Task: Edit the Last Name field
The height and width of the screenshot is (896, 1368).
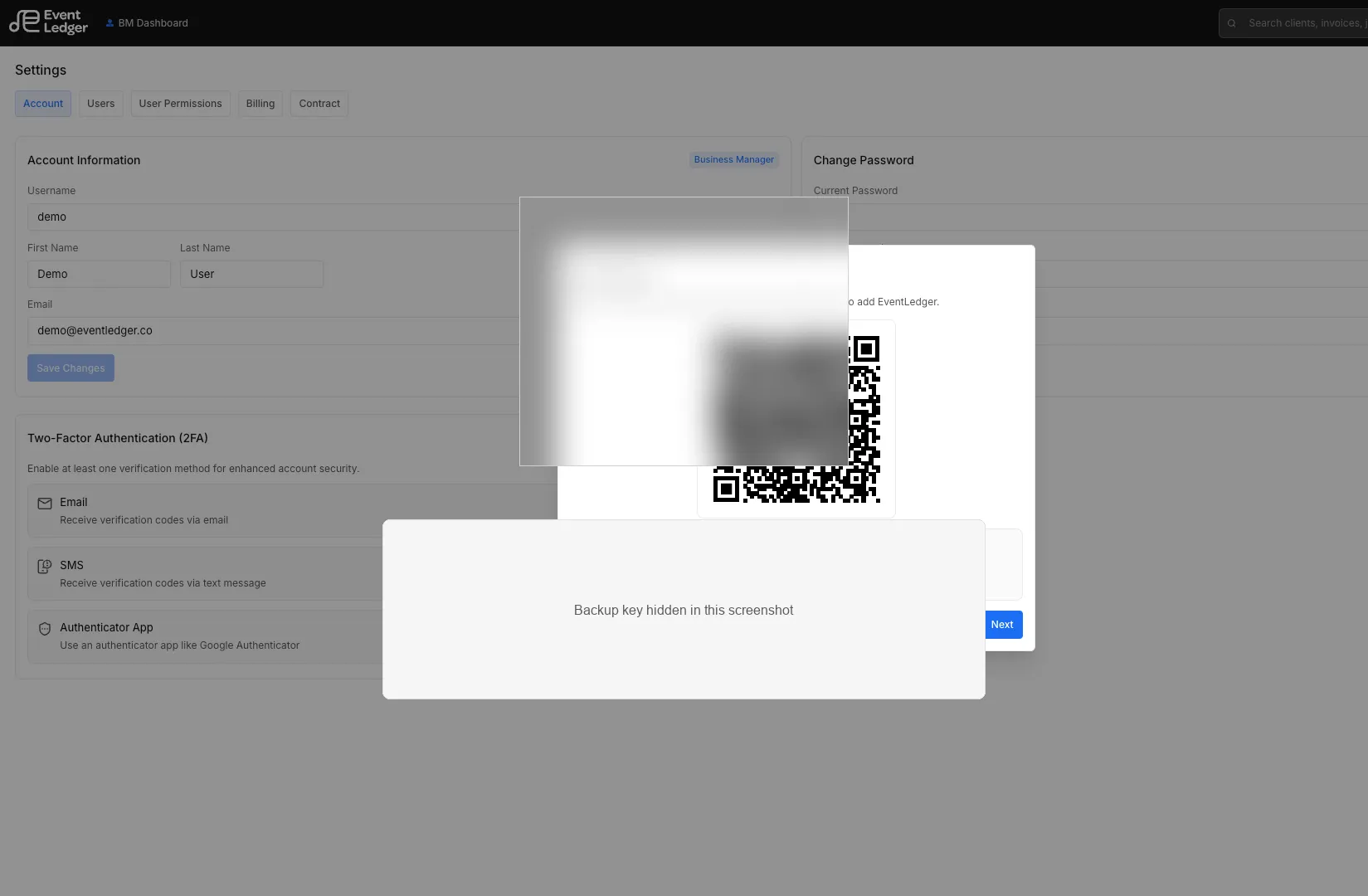Action: 251,274
